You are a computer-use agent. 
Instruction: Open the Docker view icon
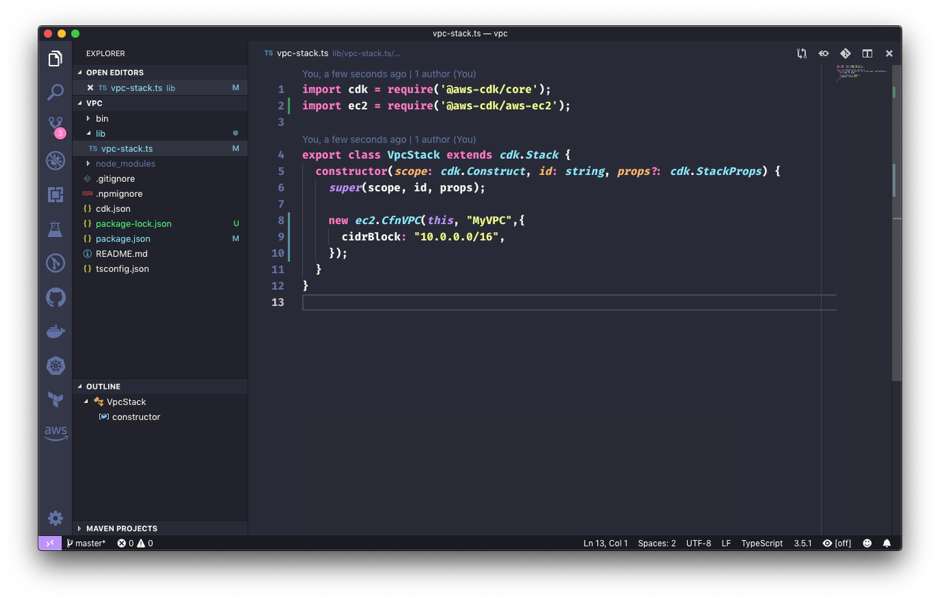[x=55, y=331]
